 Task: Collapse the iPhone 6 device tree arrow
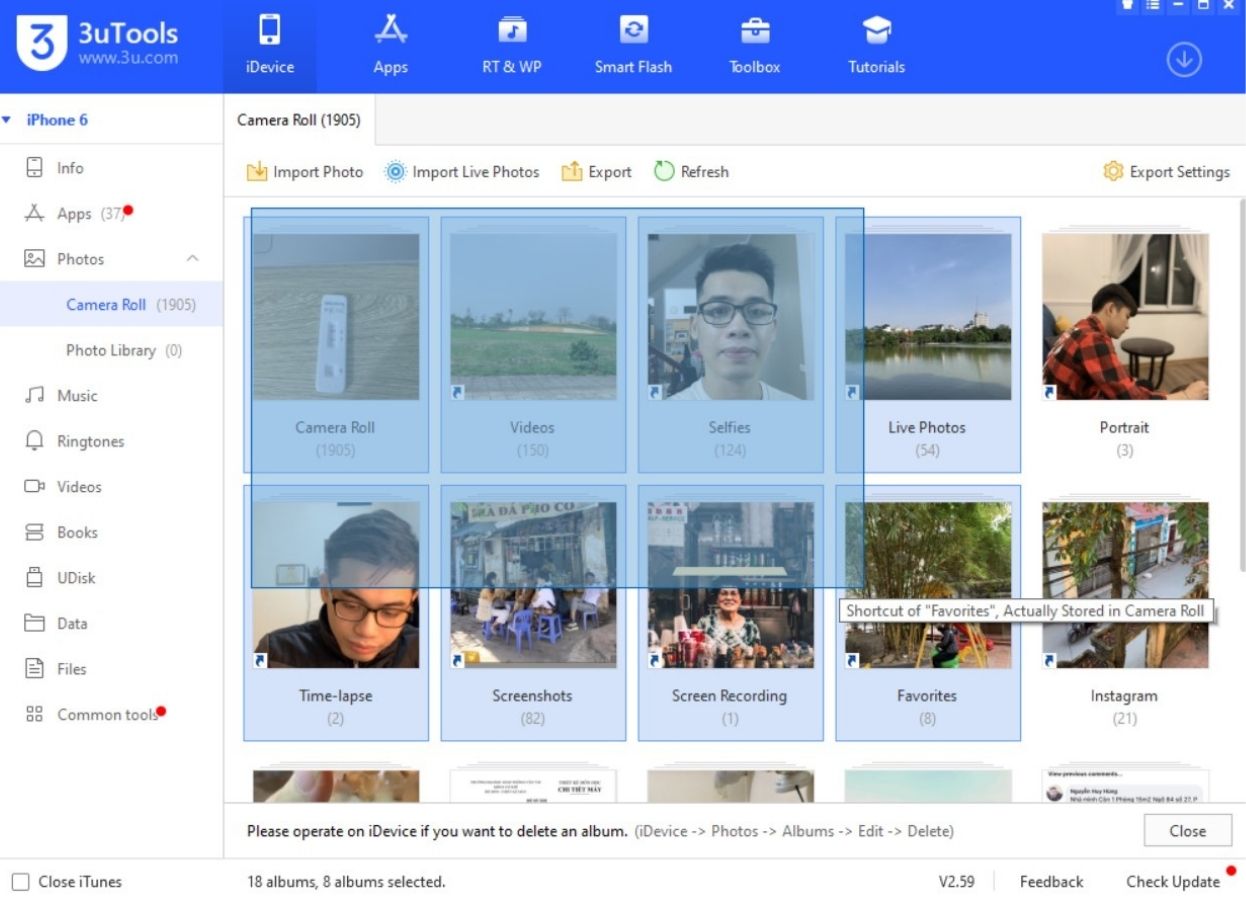tap(7, 120)
